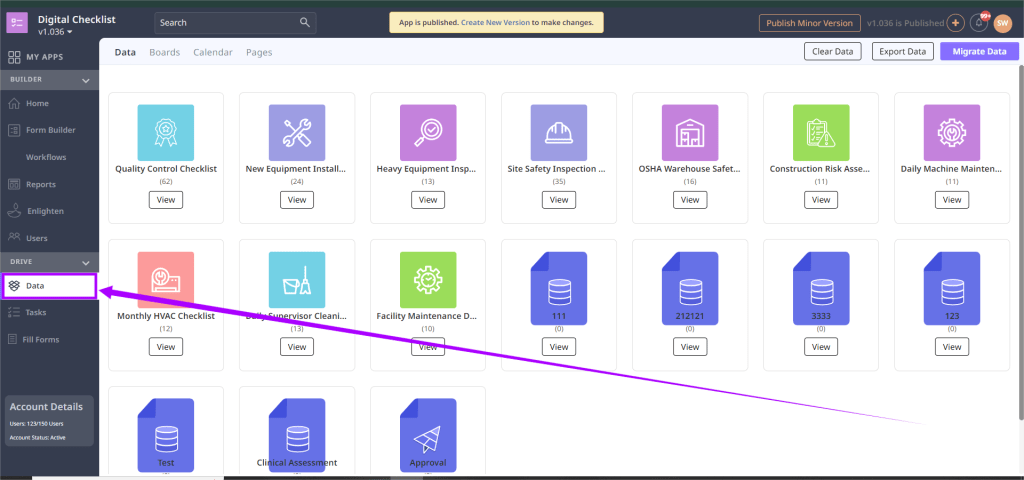Viewport: 1024px width, 480px height.
Task: Click the Quality Control Checklist ribbon icon
Action: click(x=166, y=133)
